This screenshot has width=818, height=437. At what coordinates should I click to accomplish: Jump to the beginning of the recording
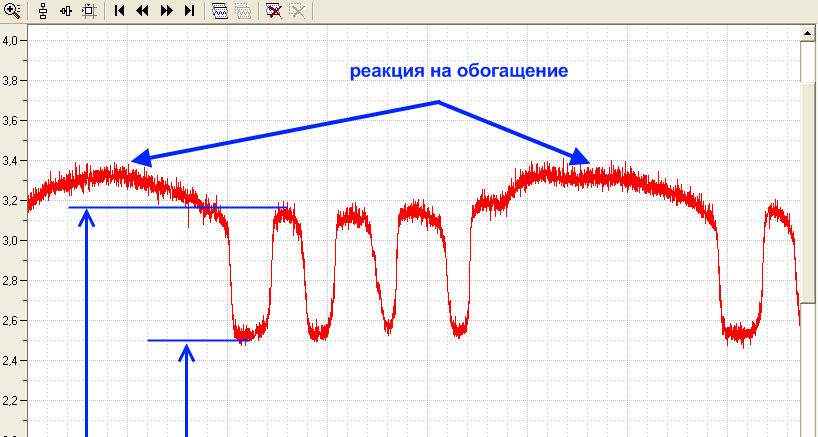[x=119, y=10]
